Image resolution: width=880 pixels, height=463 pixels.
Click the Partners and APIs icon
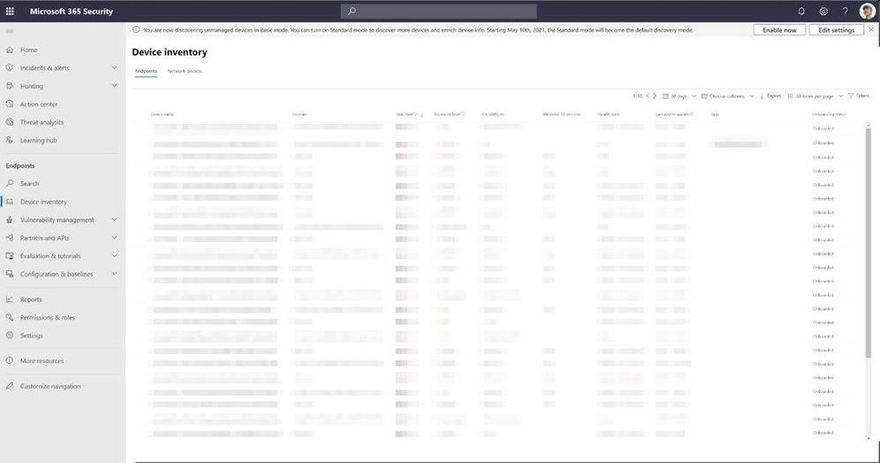(10, 238)
